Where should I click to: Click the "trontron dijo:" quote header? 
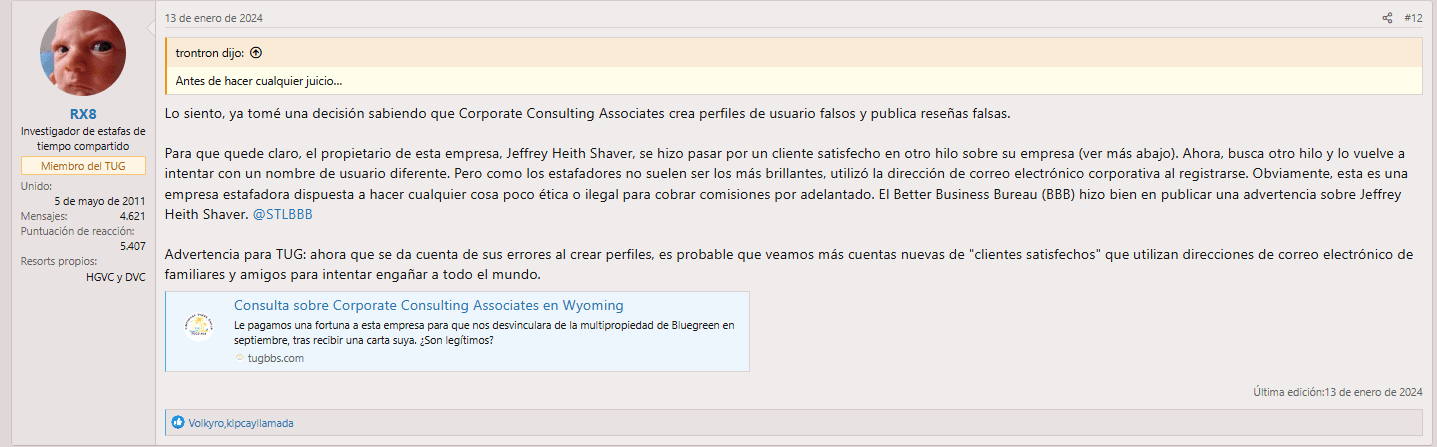pos(211,53)
